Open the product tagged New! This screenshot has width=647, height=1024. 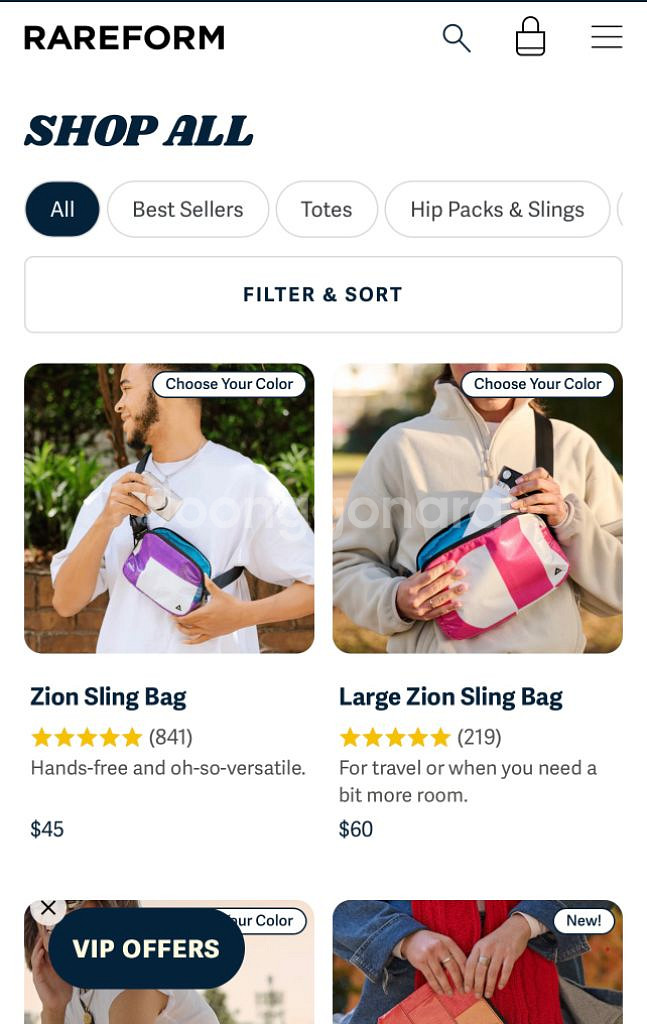[x=478, y=962]
